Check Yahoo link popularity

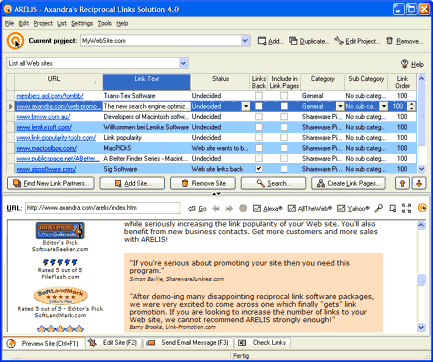tap(353, 209)
